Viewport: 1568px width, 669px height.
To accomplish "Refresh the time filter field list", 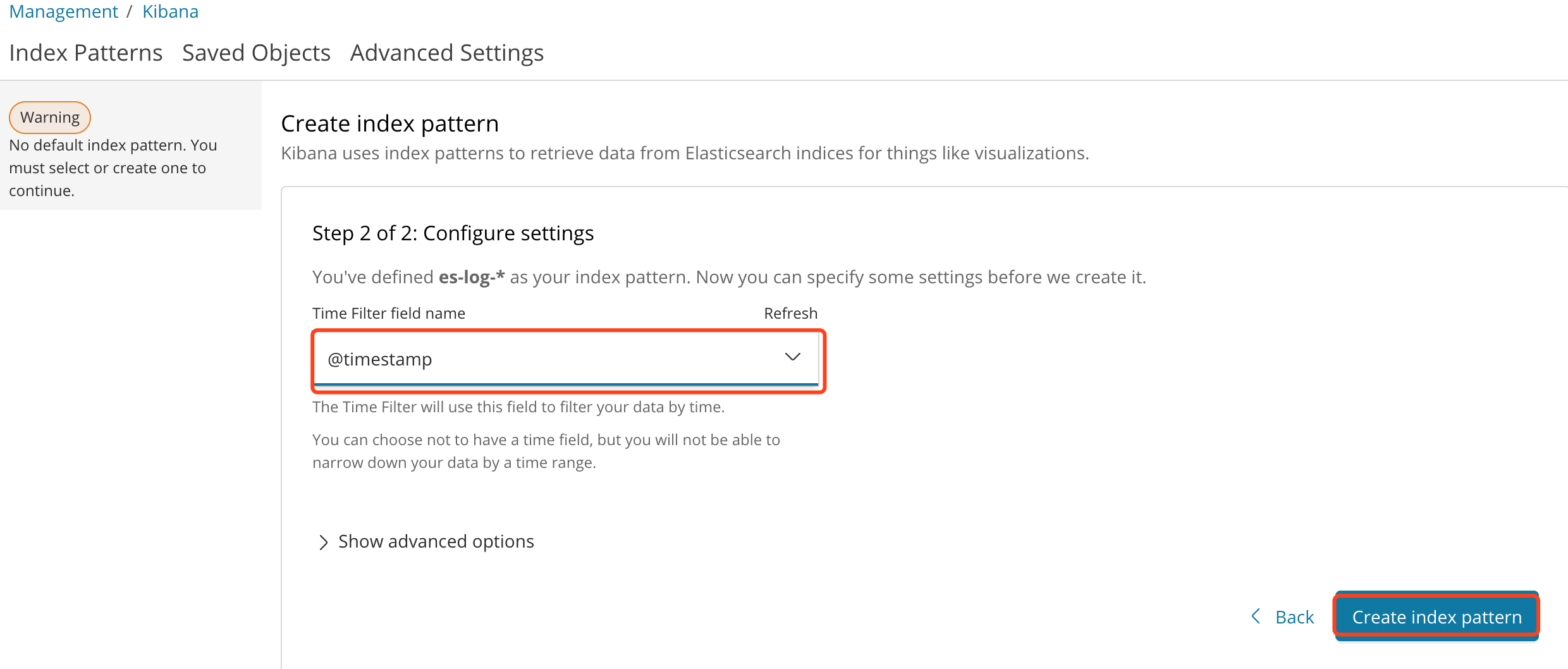I will click(x=790, y=313).
